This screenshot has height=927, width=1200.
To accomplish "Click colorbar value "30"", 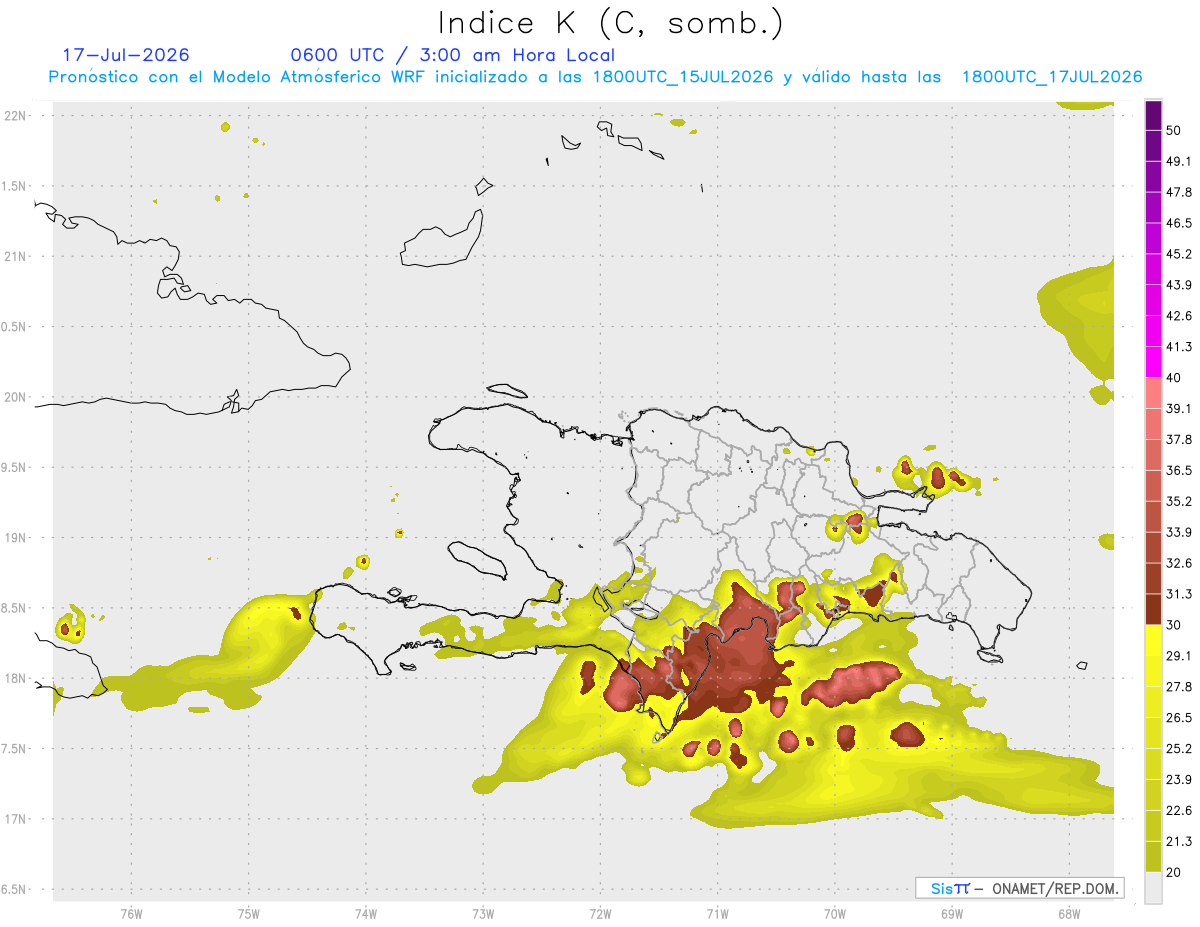I will 1174,625.
